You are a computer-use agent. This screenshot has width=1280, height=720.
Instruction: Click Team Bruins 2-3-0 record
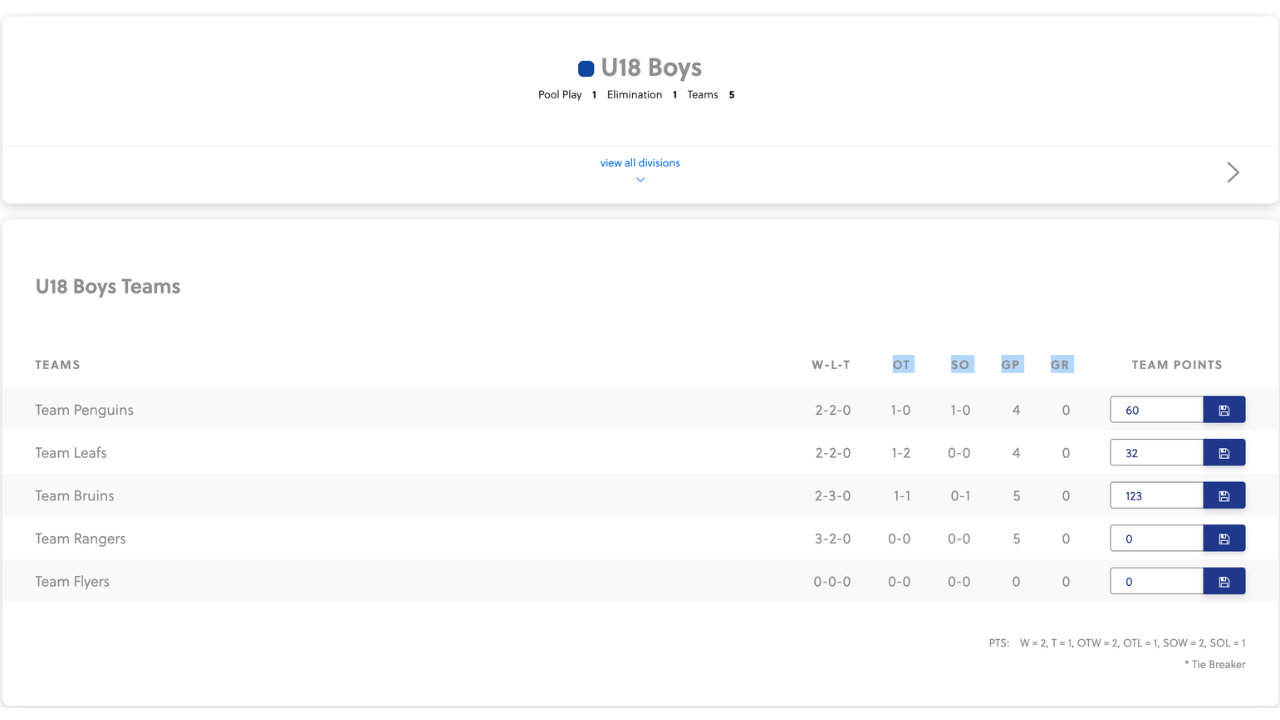tap(833, 496)
